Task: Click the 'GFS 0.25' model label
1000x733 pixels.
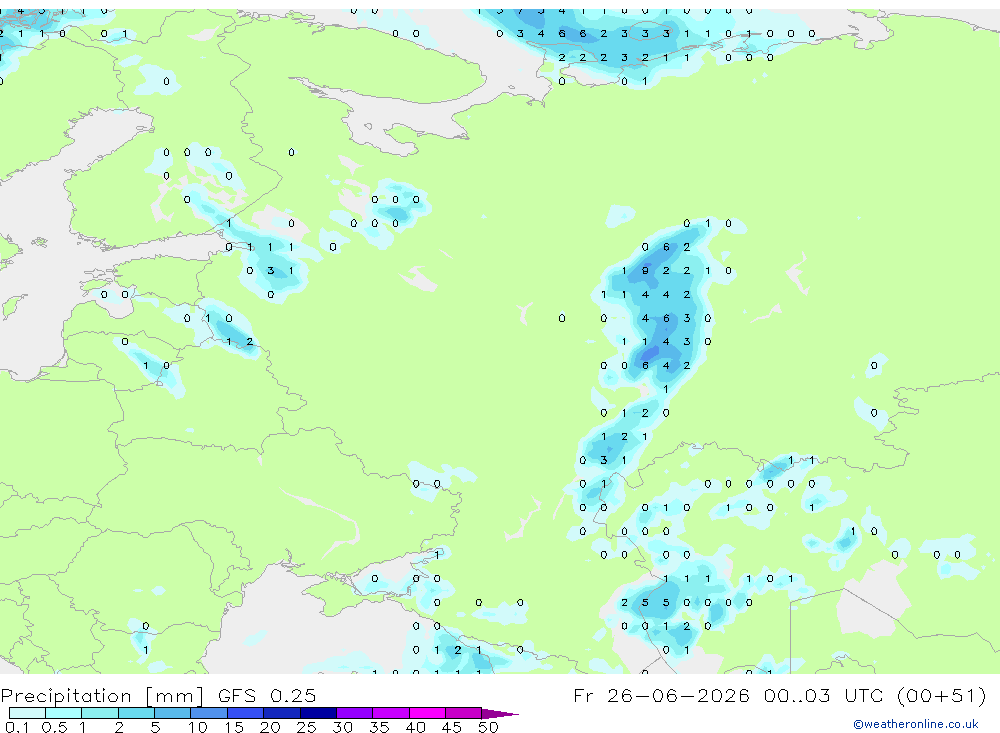Action: point(267,695)
